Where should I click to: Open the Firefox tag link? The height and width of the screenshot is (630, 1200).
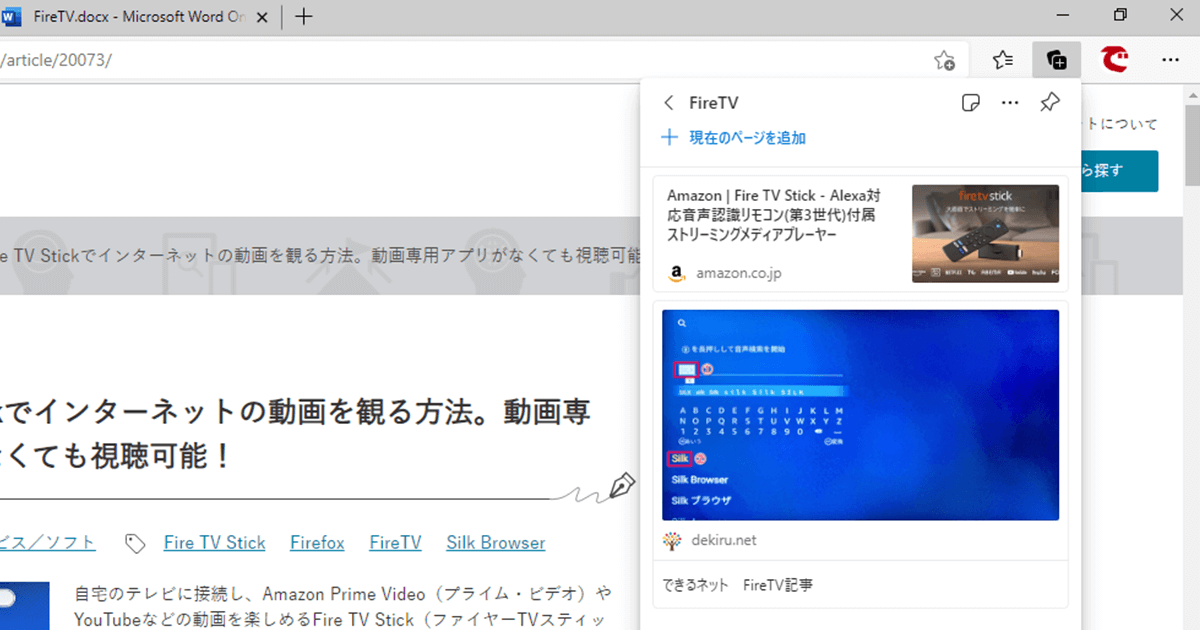pos(317,543)
